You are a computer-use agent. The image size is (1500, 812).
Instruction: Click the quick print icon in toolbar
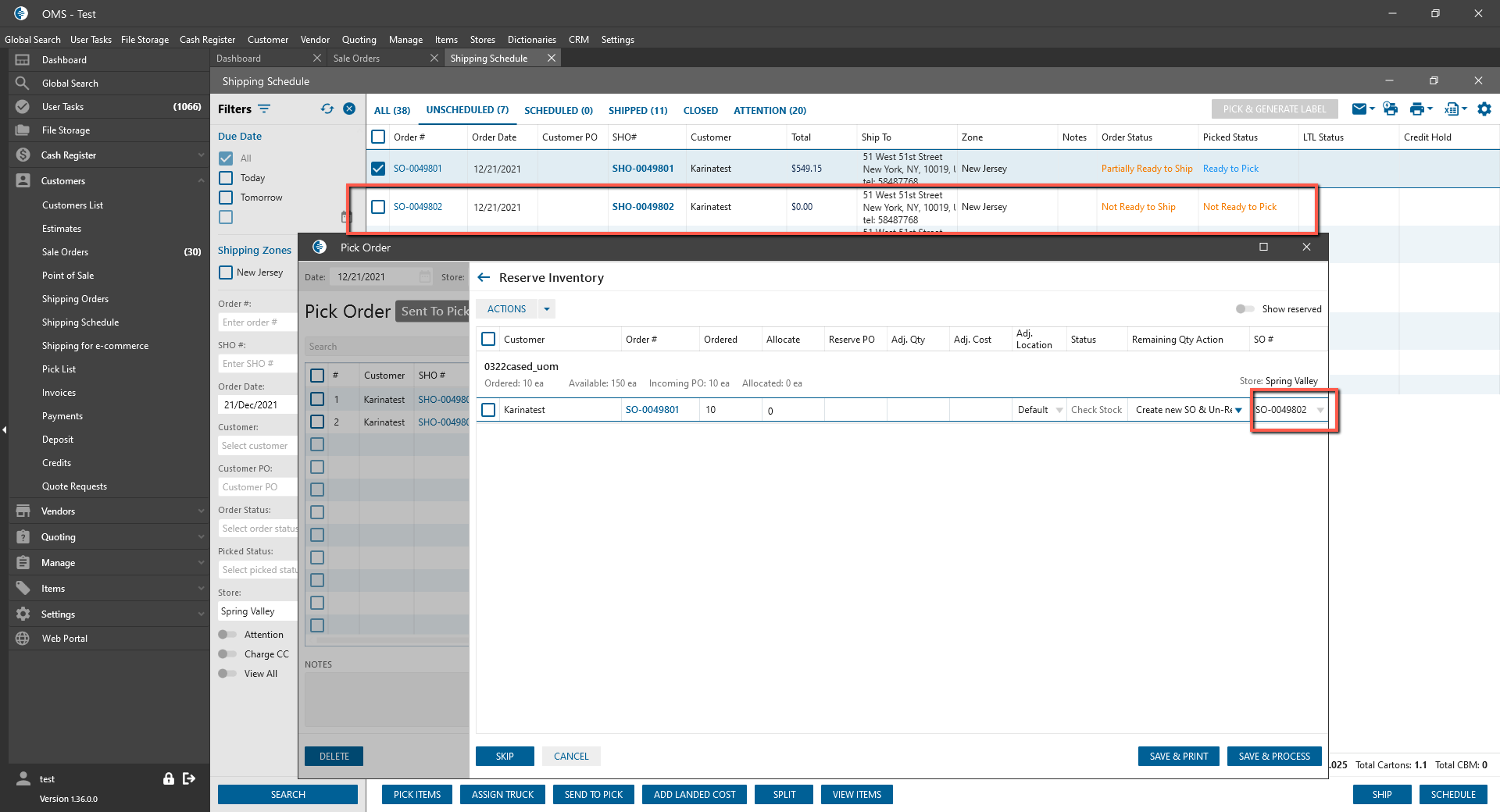click(1390, 109)
